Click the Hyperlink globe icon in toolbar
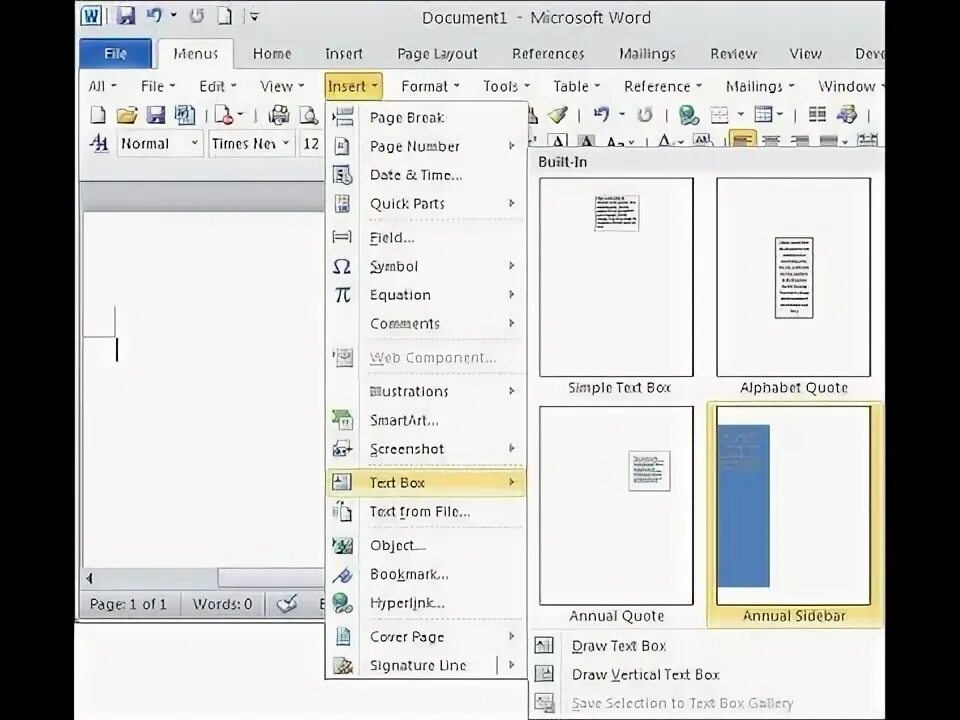Viewport: 960px width, 720px height. coord(689,114)
